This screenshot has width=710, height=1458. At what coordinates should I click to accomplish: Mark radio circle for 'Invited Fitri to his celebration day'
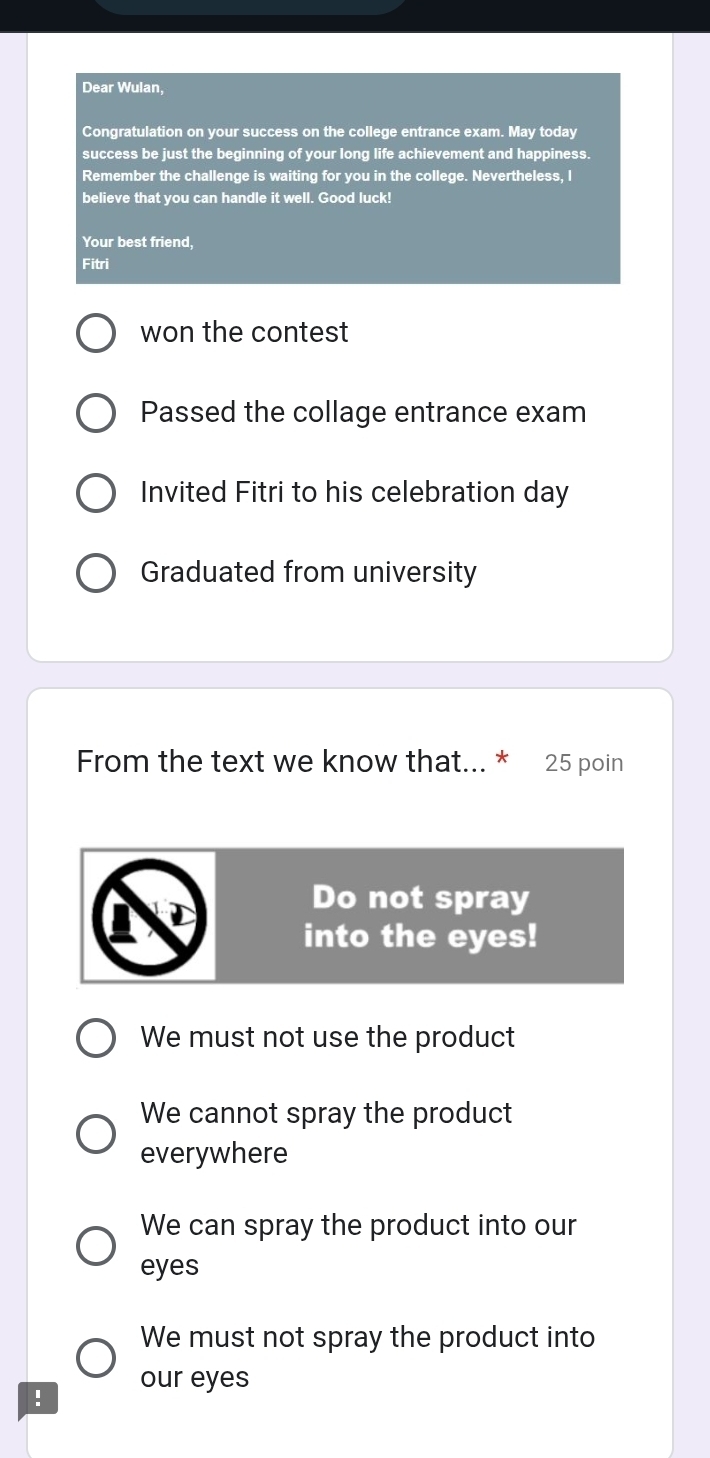(96, 493)
